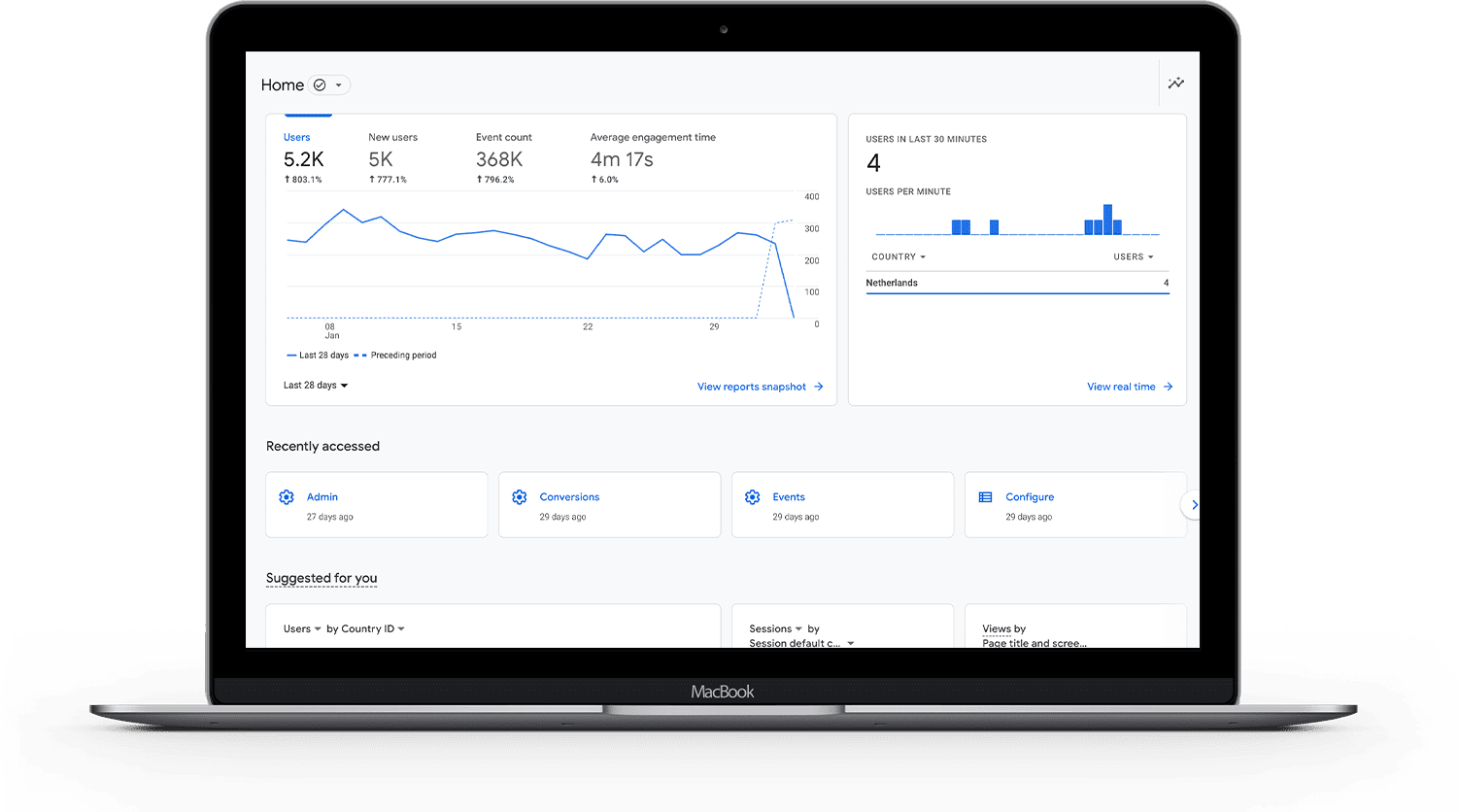Open the View real time link
1458x812 pixels.
pyautogui.click(x=1120, y=387)
